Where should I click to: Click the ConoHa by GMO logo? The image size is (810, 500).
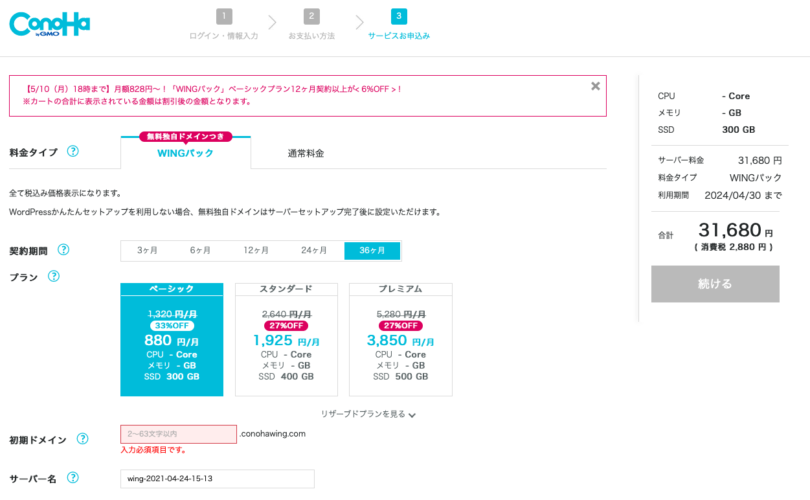tap(50, 24)
